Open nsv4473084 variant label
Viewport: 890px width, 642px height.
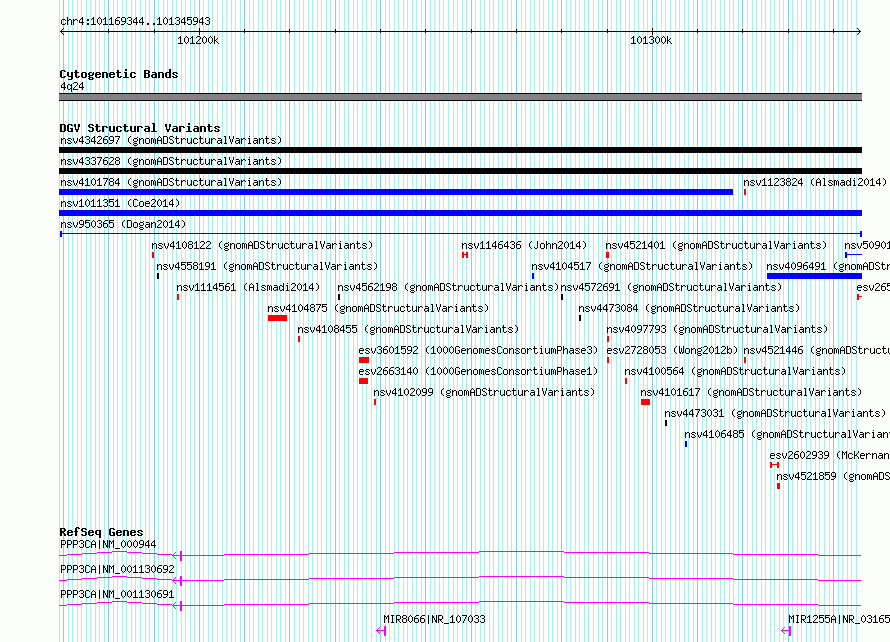[689, 308]
